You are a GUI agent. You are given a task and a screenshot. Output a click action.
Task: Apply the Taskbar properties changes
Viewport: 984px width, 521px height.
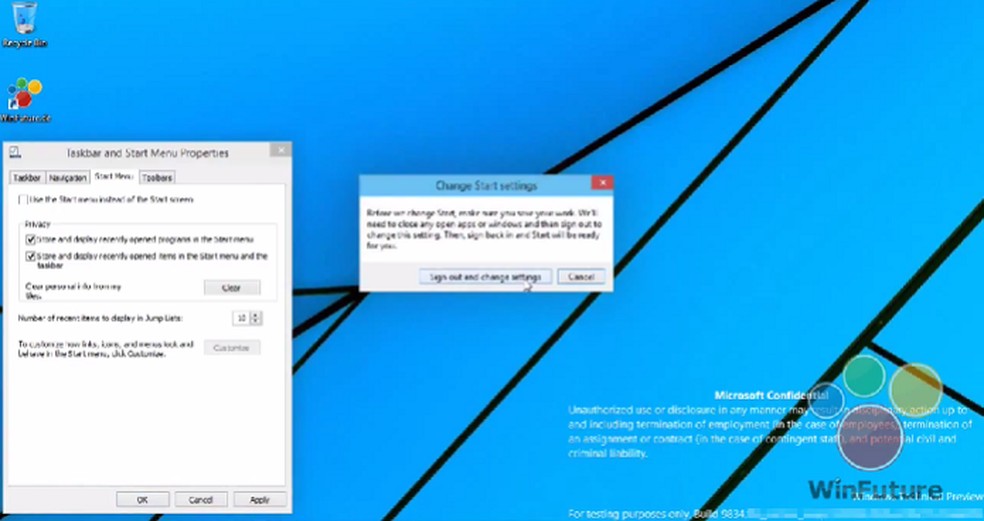click(x=260, y=500)
